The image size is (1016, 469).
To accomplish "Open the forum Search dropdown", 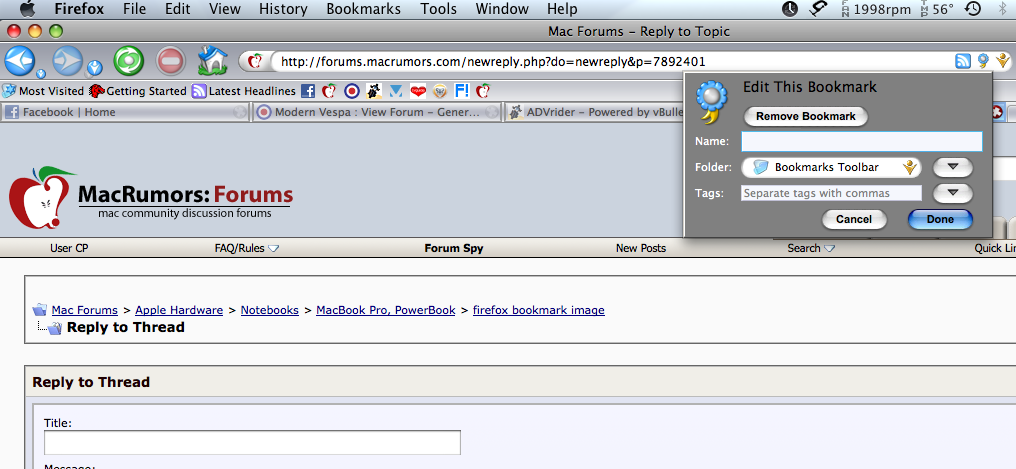I will (x=811, y=248).
